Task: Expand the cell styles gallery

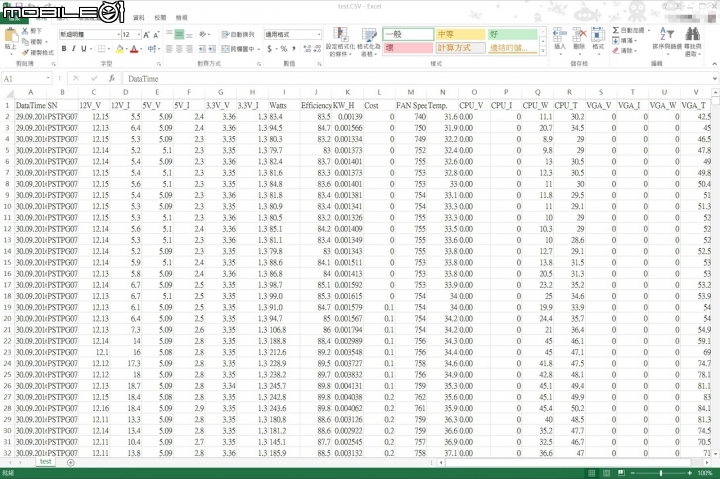Action: pos(543,52)
